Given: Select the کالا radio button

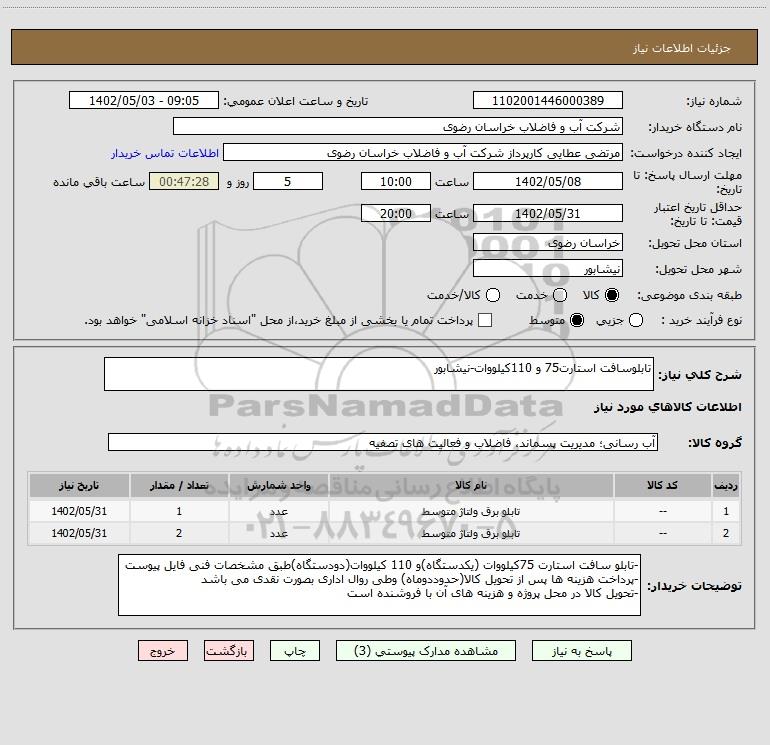Looking at the screenshot, I should click(612, 295).
